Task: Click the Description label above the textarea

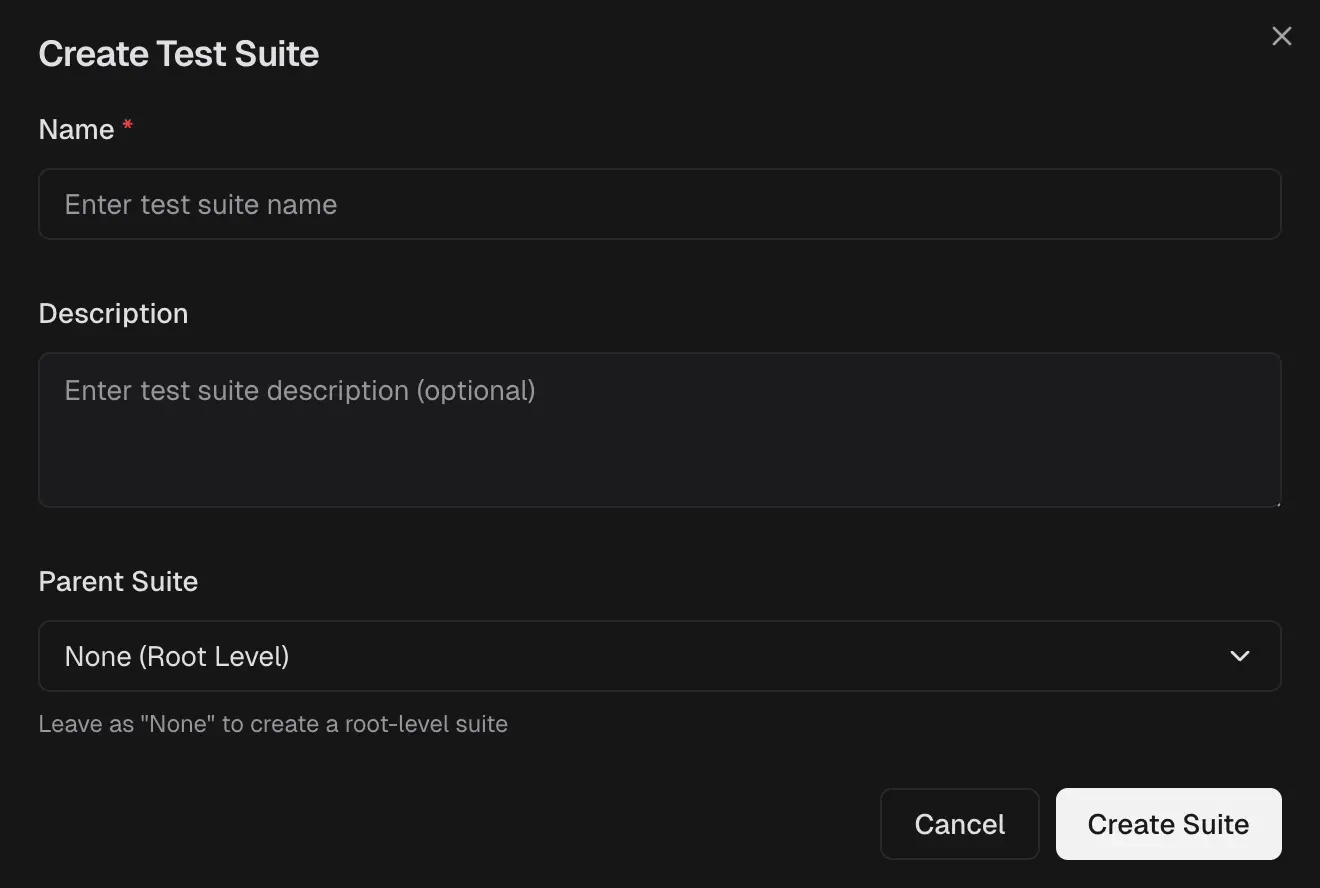Action: (113, 313)
